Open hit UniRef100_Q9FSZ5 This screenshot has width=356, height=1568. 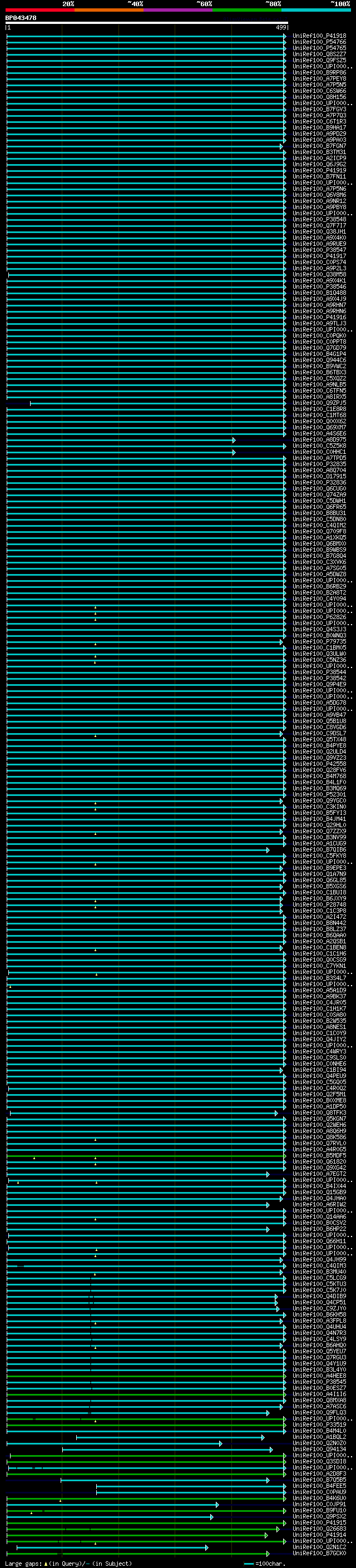click(x=319, y=60)
